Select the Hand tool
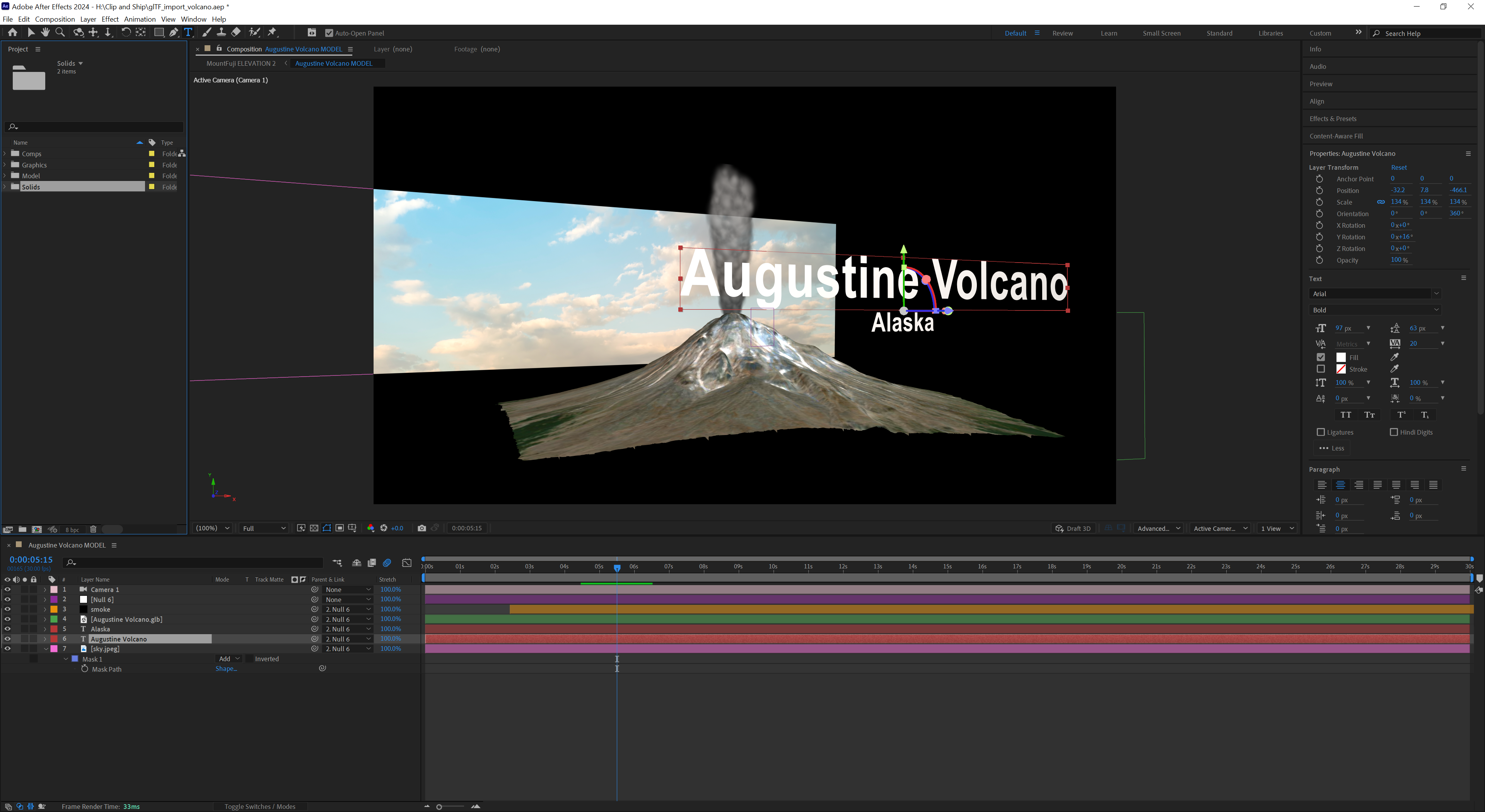This screenshot has height=812, width=1485. tap(46, 32)
